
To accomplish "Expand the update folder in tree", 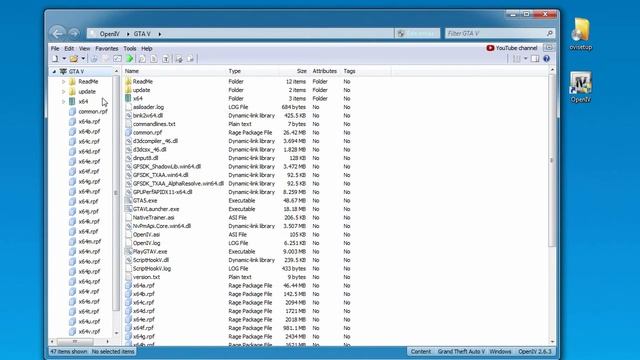I will coord(64,91).
